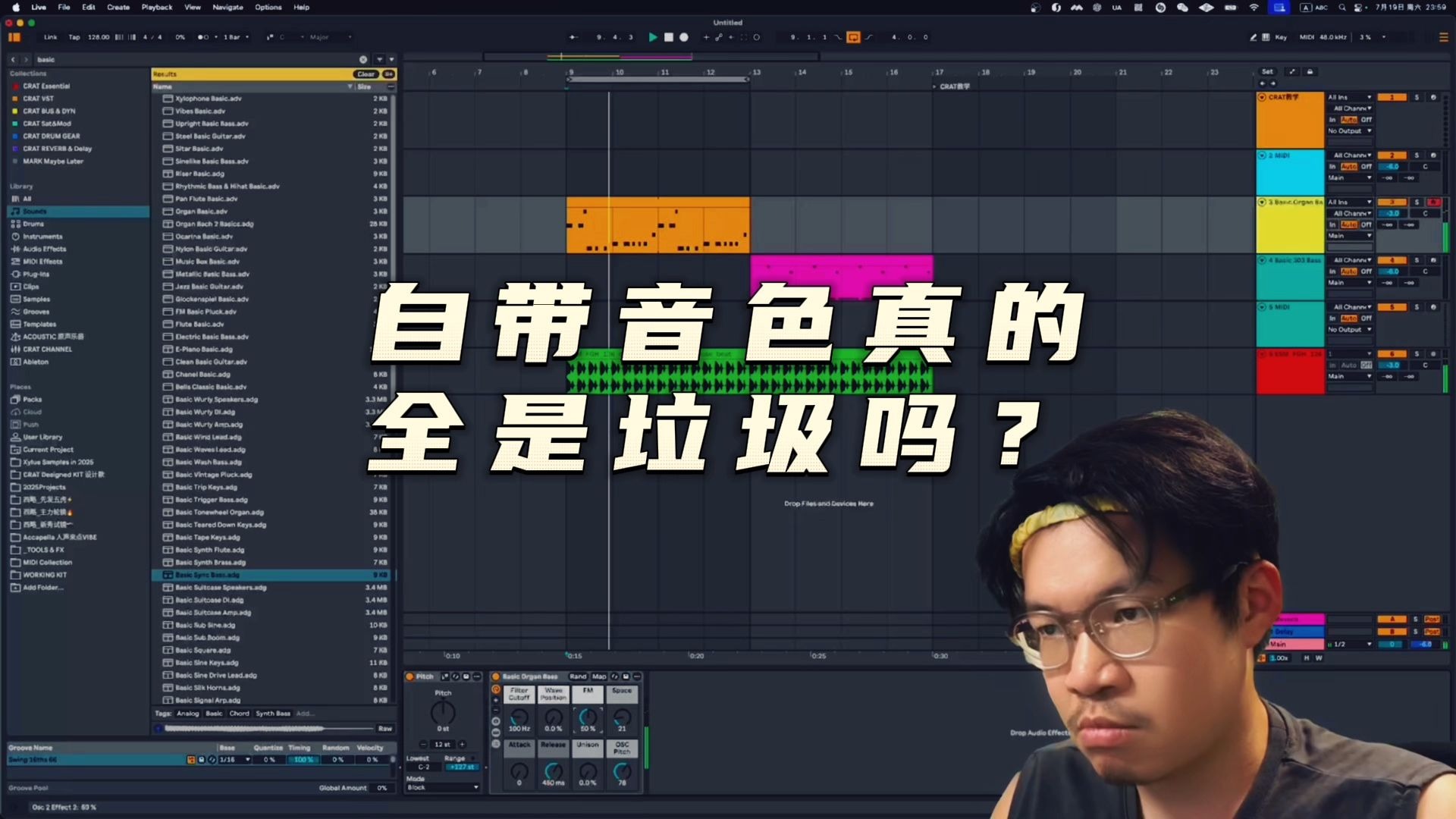Screen dimensions: 1456x819
Task: Start playback with the green Play button
Action: pos(652,37)
